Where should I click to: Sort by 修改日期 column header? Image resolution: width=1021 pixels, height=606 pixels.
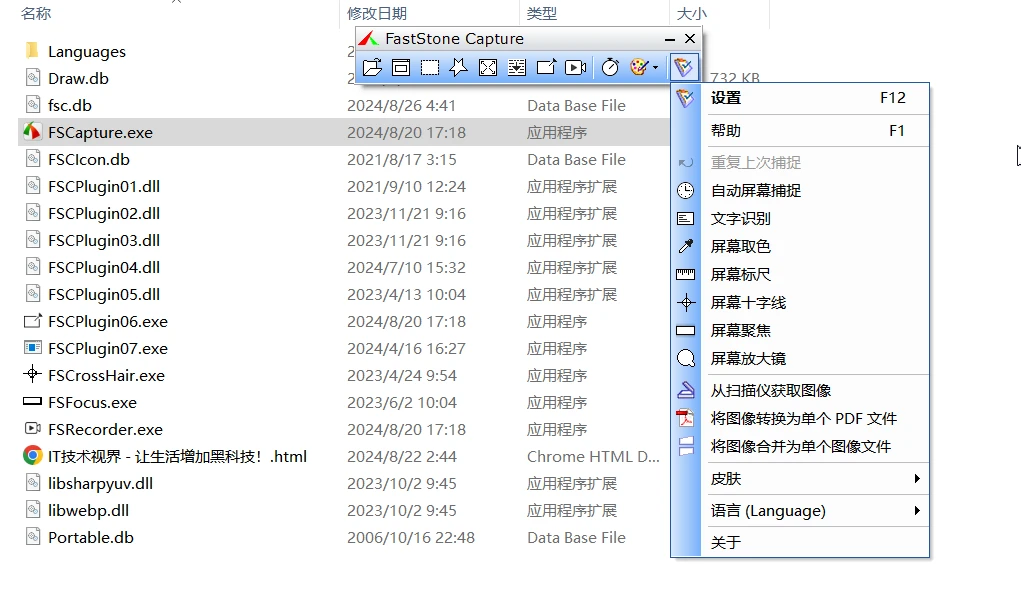[x=377, y=13]
